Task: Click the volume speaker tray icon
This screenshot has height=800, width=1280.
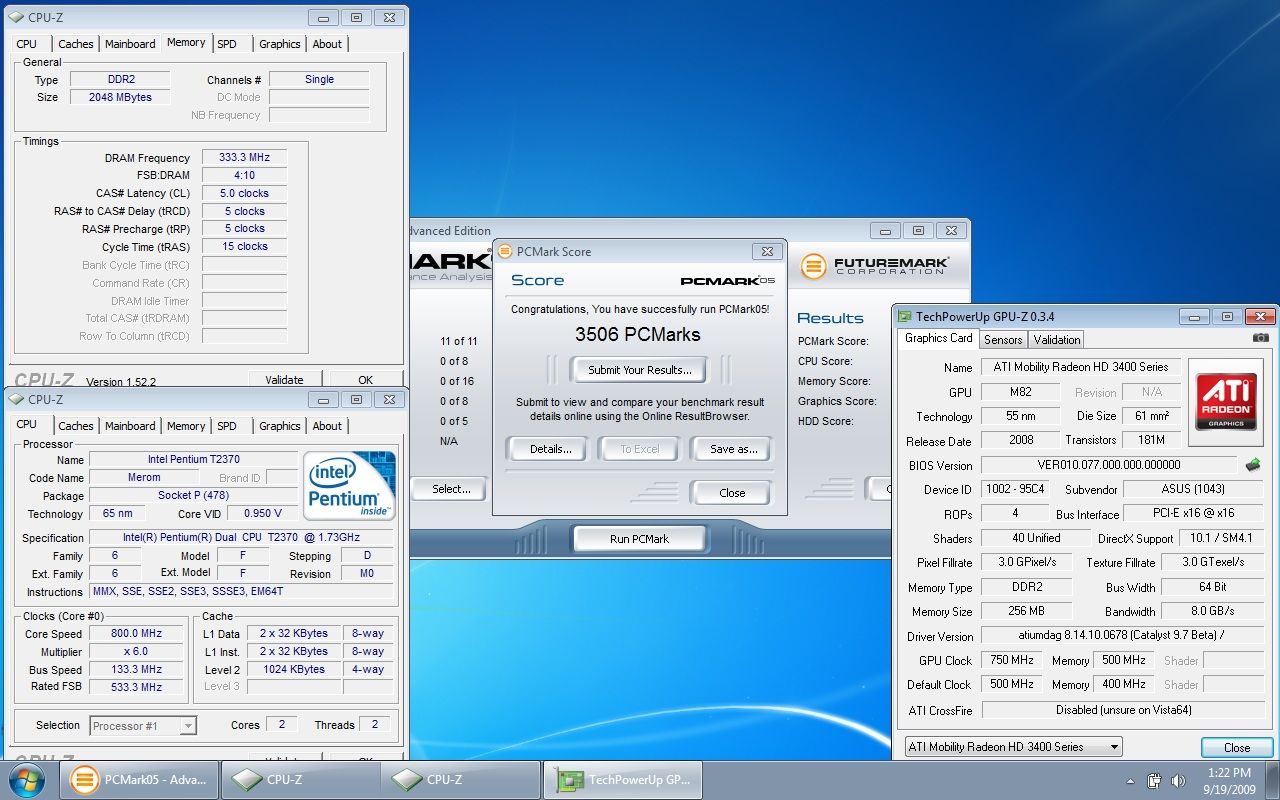Action: click(x=1177, y=780)
